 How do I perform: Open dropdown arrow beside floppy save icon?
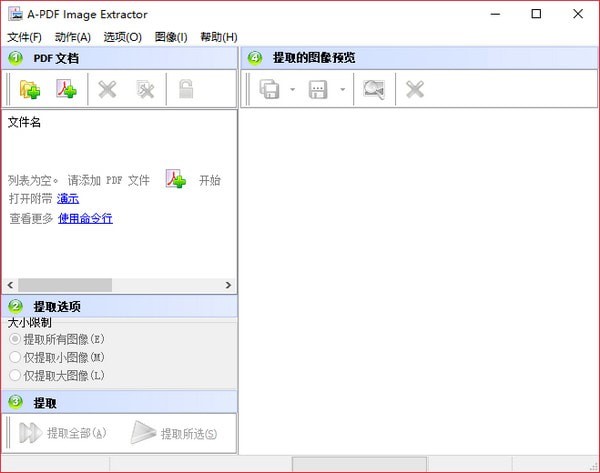click(342, 90)
